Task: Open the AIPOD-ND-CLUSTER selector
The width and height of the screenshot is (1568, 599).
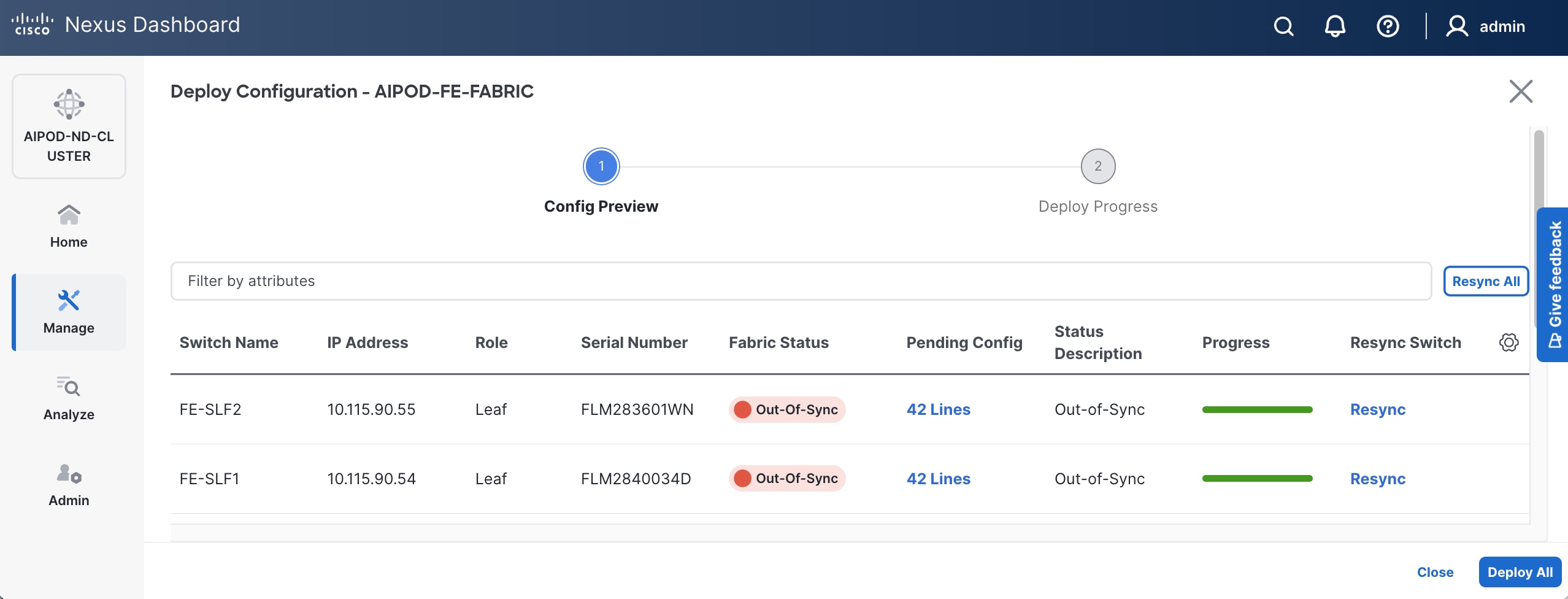Action: (69, 126)
